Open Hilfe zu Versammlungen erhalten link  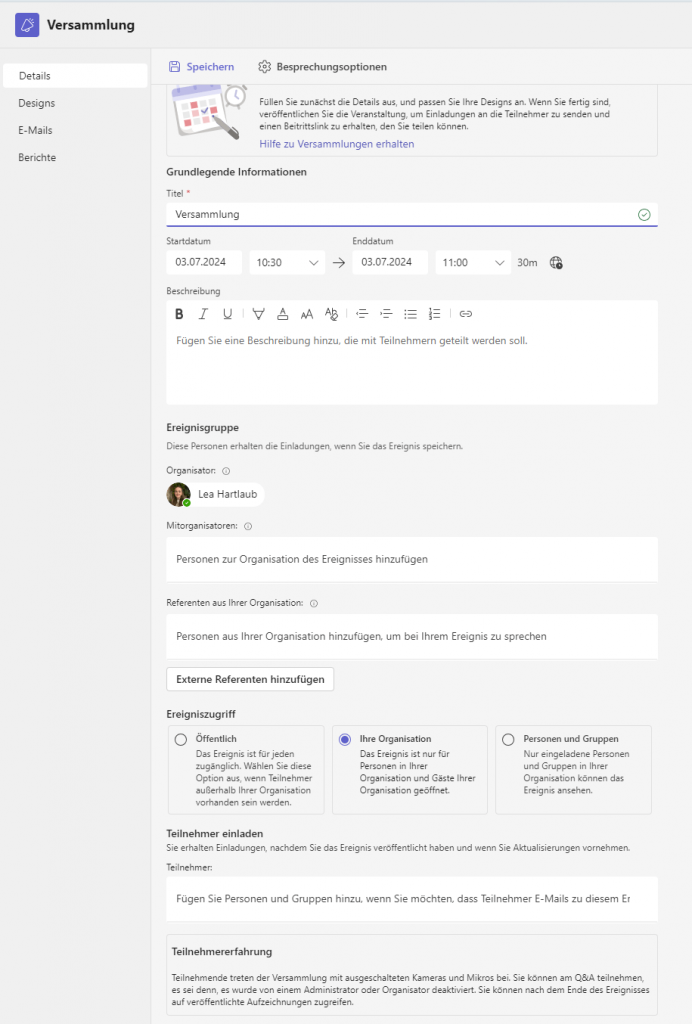pos(336,144)
